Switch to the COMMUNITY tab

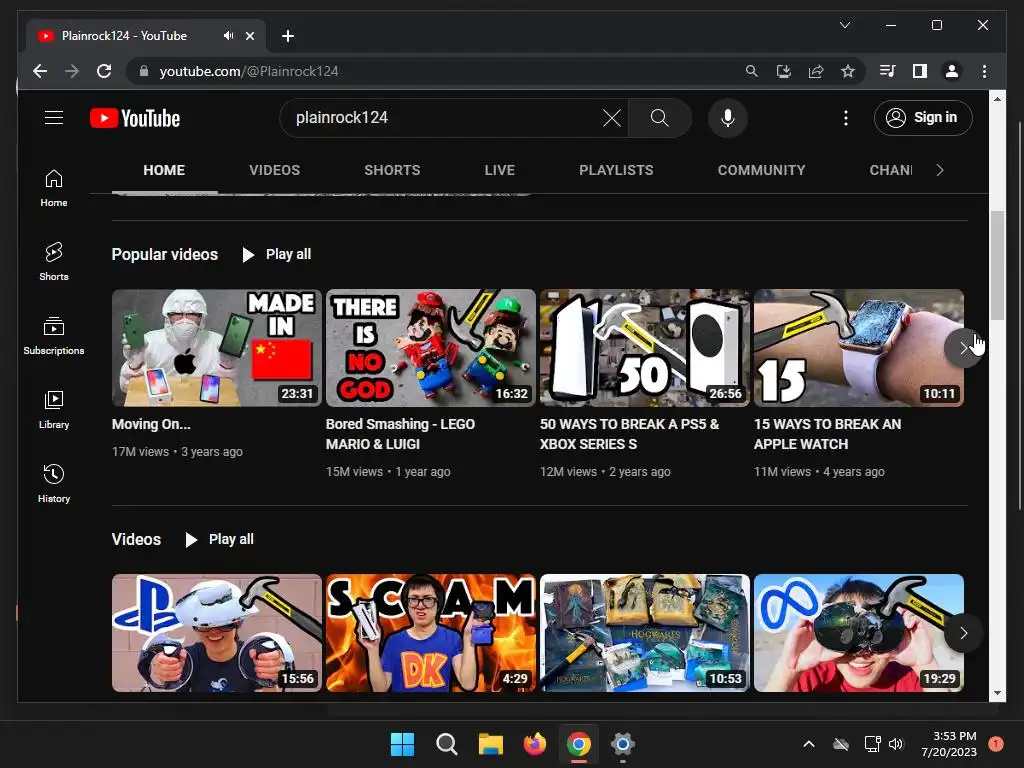pos(761,170)
